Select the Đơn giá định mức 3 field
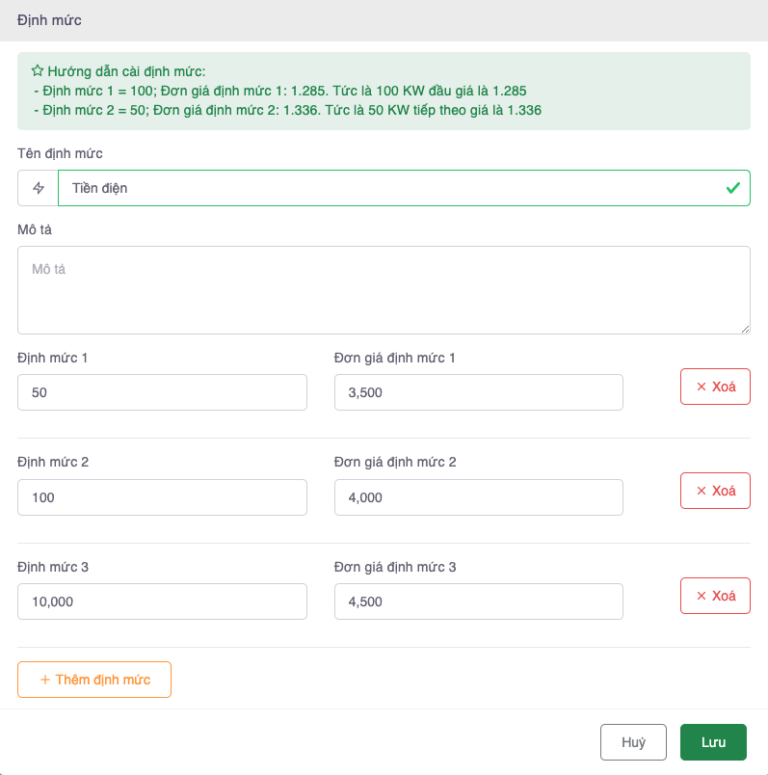The height and width of the screenshot is (775, 768). (478, 602)
